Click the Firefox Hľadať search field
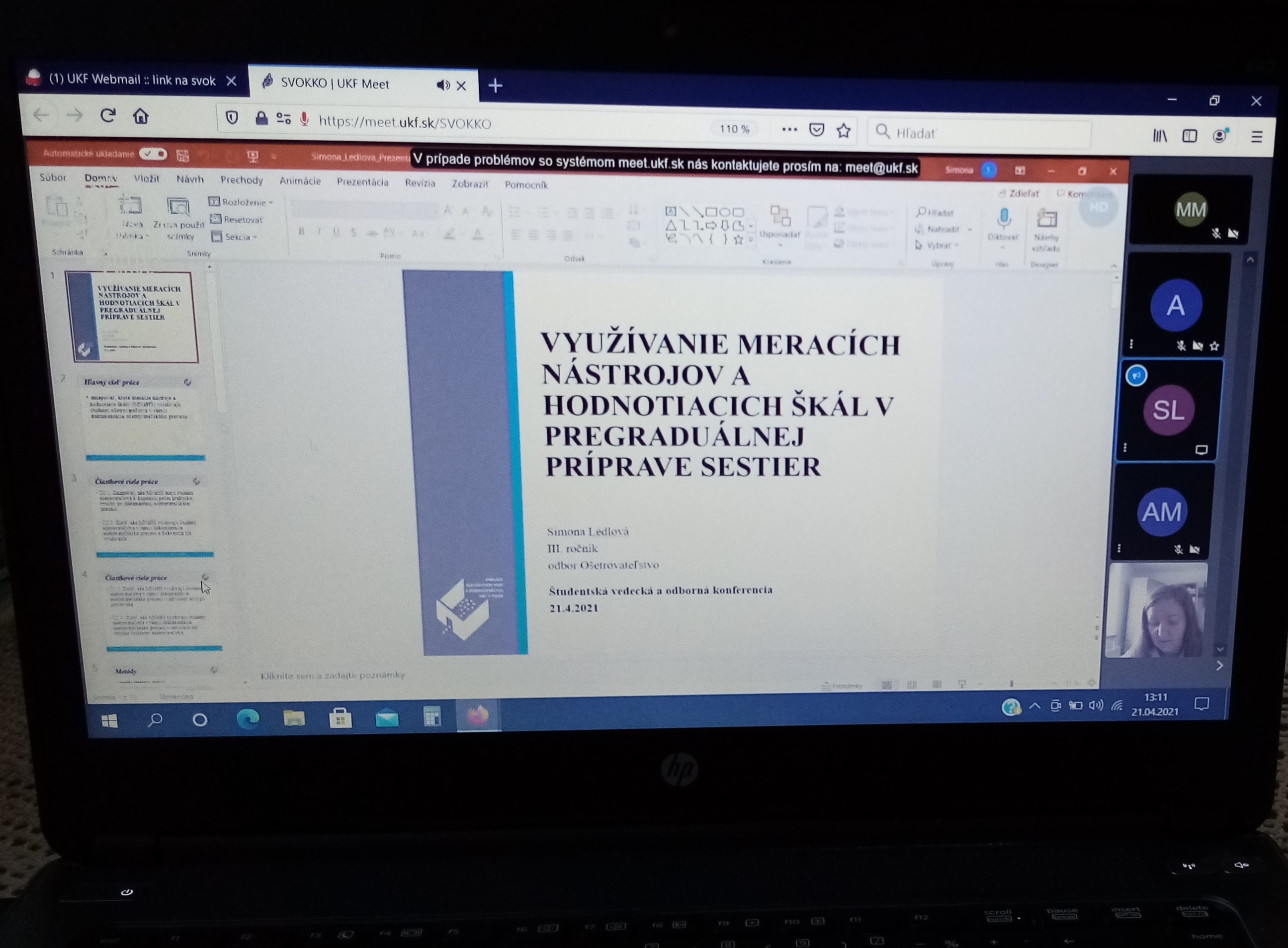The width and height of the screenshot is (1288, 948). pyautogui.click(x=979, y=133)
